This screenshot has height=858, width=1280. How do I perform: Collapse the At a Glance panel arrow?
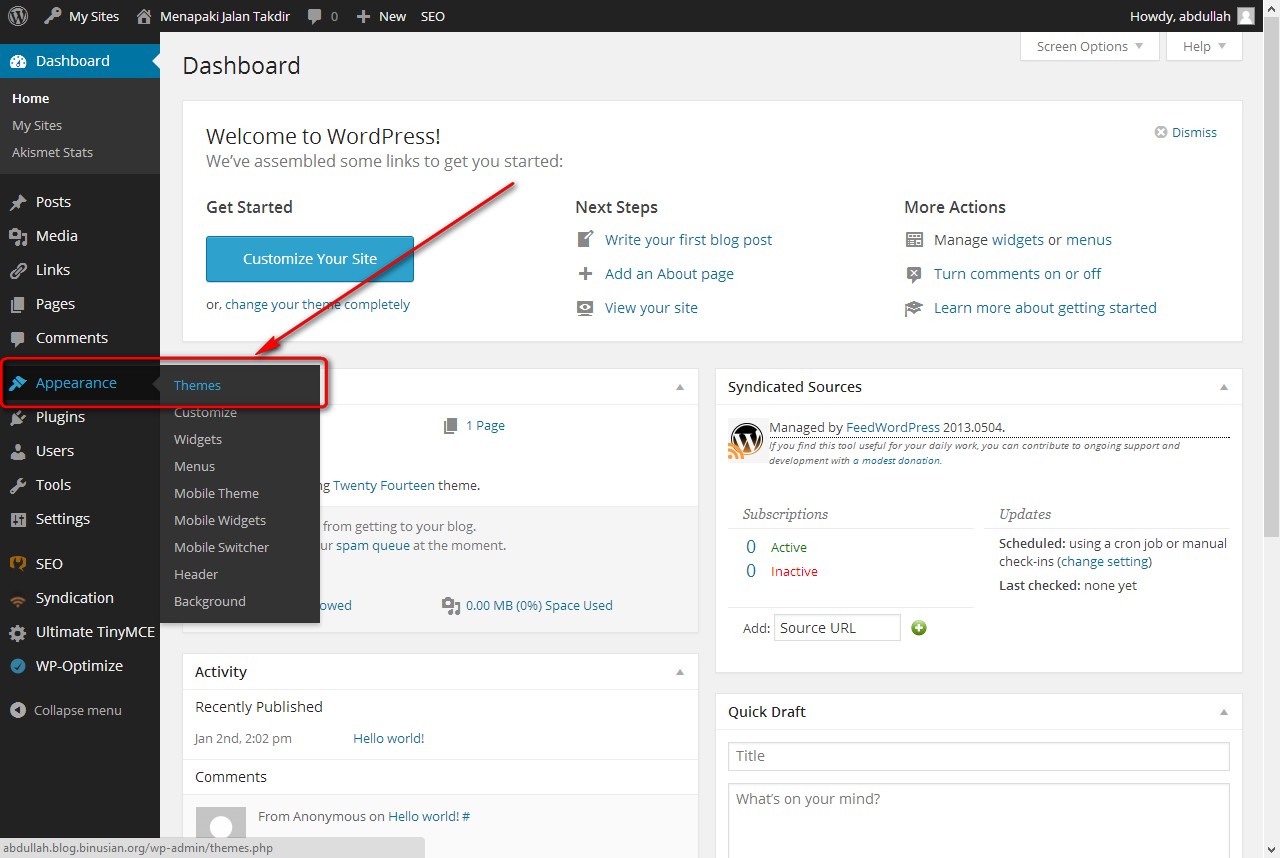click(680, 387)
